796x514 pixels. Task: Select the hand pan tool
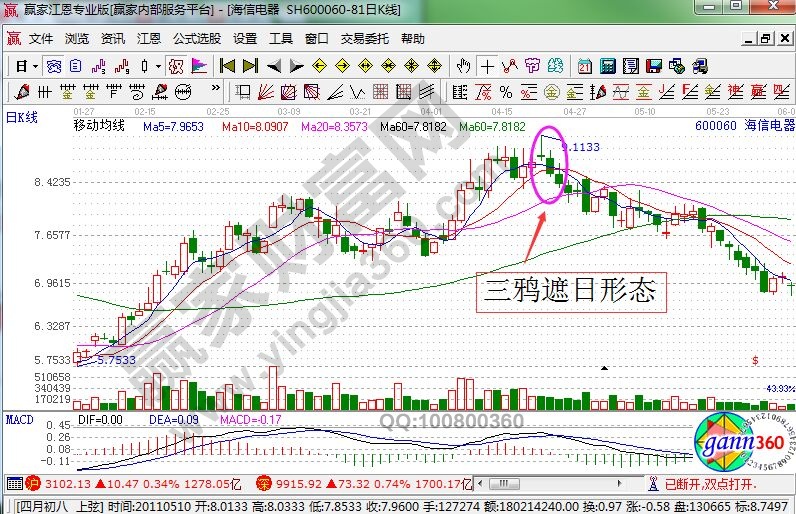click(463, 66)
